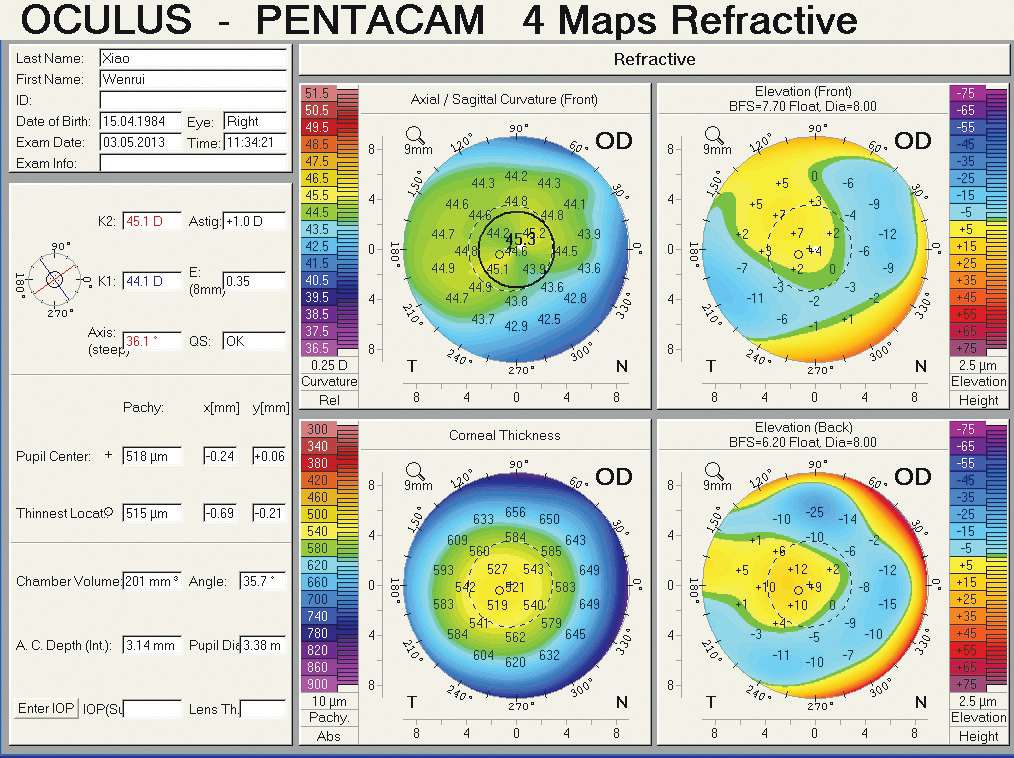
Task: Select the K1 value 44.1 D
Action: coord(152,281)
